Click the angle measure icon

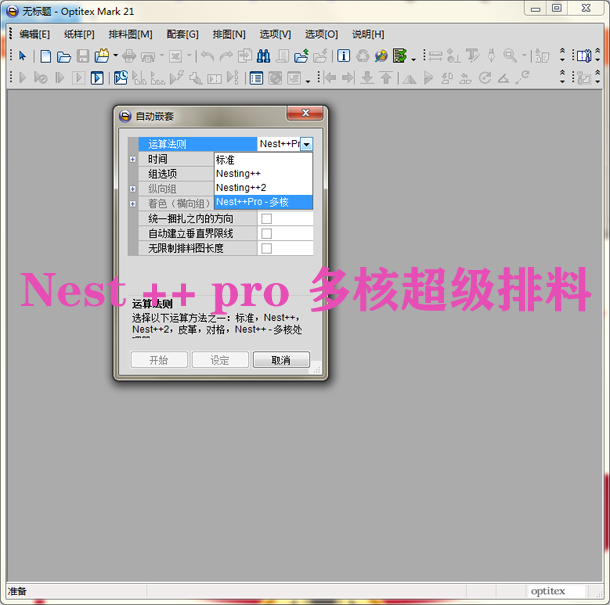503,79
